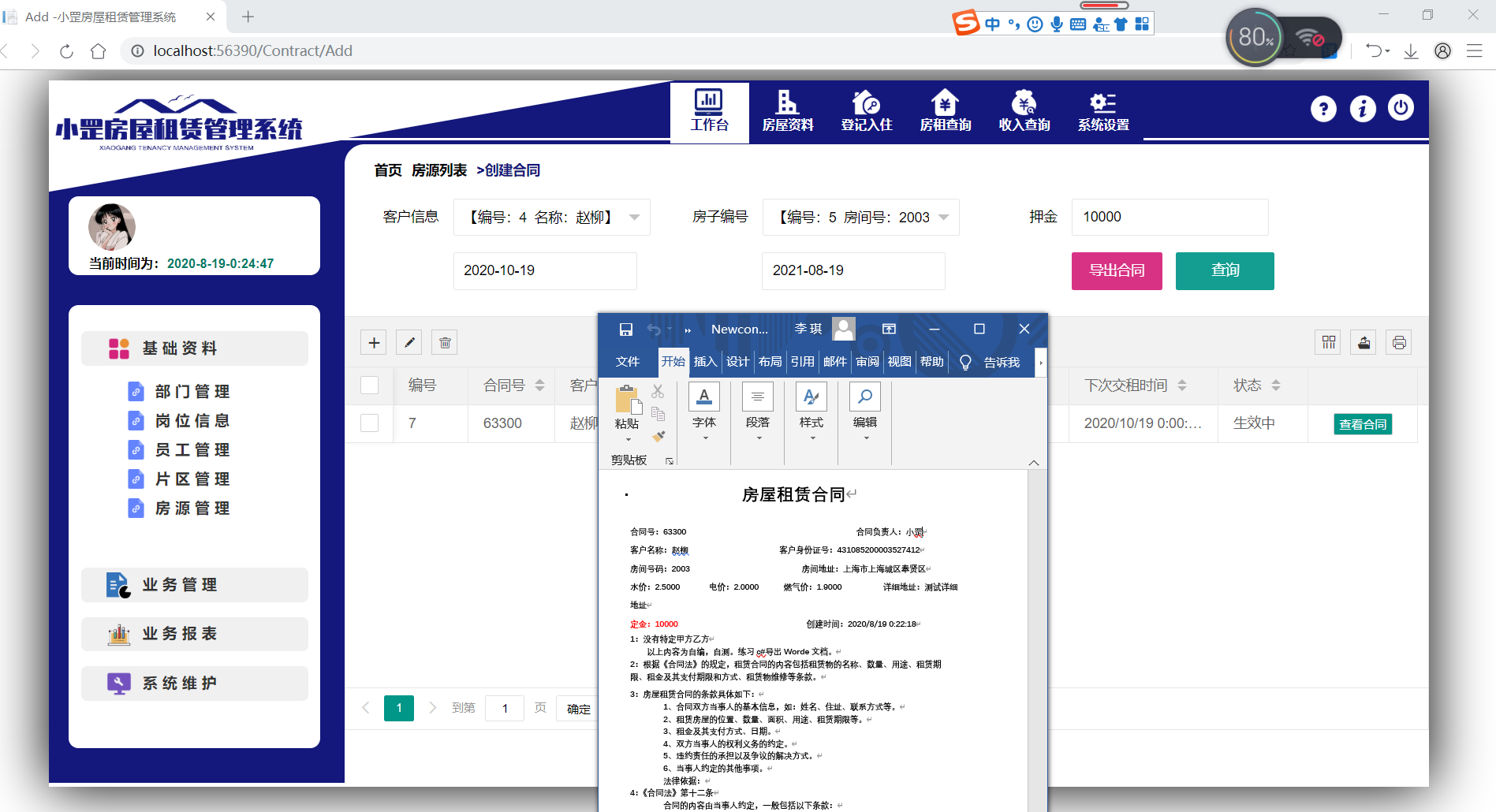Open the 审阅 tab in Word
The width and height of the screenshot is (1496, 812).
866,361
